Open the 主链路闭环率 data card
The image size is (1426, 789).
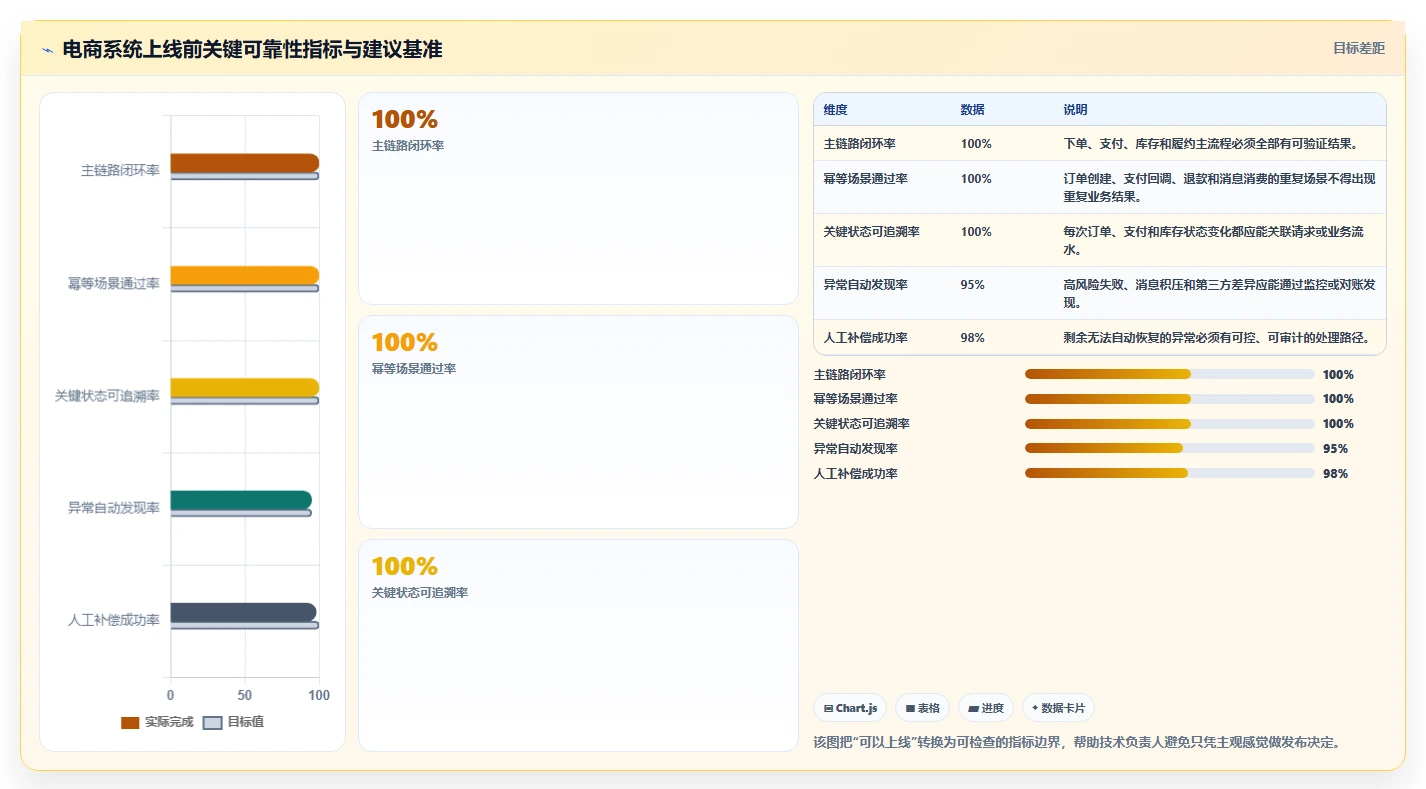click(578, 199)
